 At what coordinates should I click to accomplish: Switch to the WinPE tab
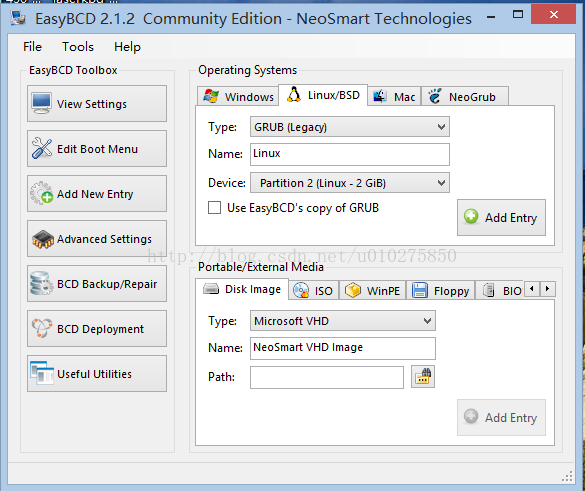click(x=373, y=291)
